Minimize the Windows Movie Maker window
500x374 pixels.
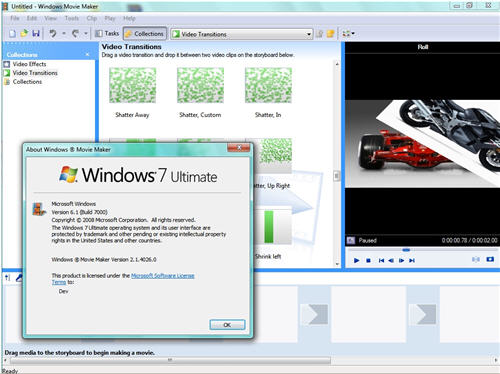pos(457,5)
